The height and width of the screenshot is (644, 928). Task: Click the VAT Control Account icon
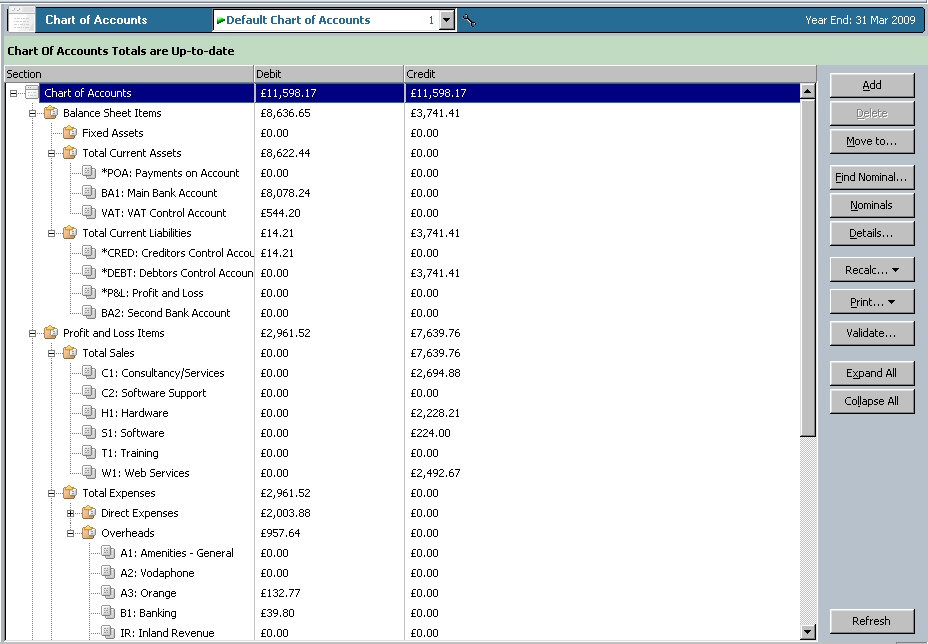pyautogui.click(x=89, y=213)
